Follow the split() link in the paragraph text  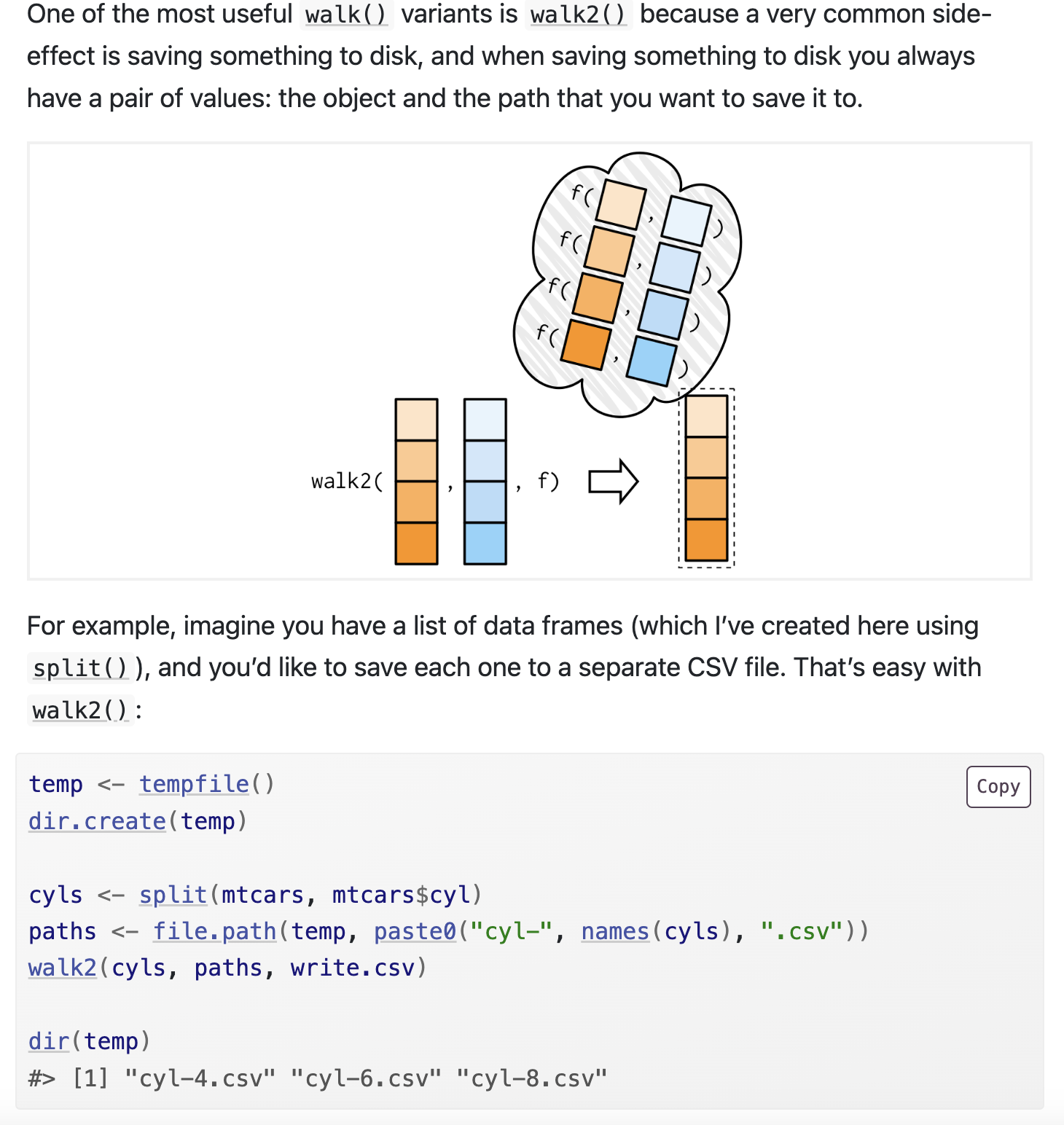(80, 668)
